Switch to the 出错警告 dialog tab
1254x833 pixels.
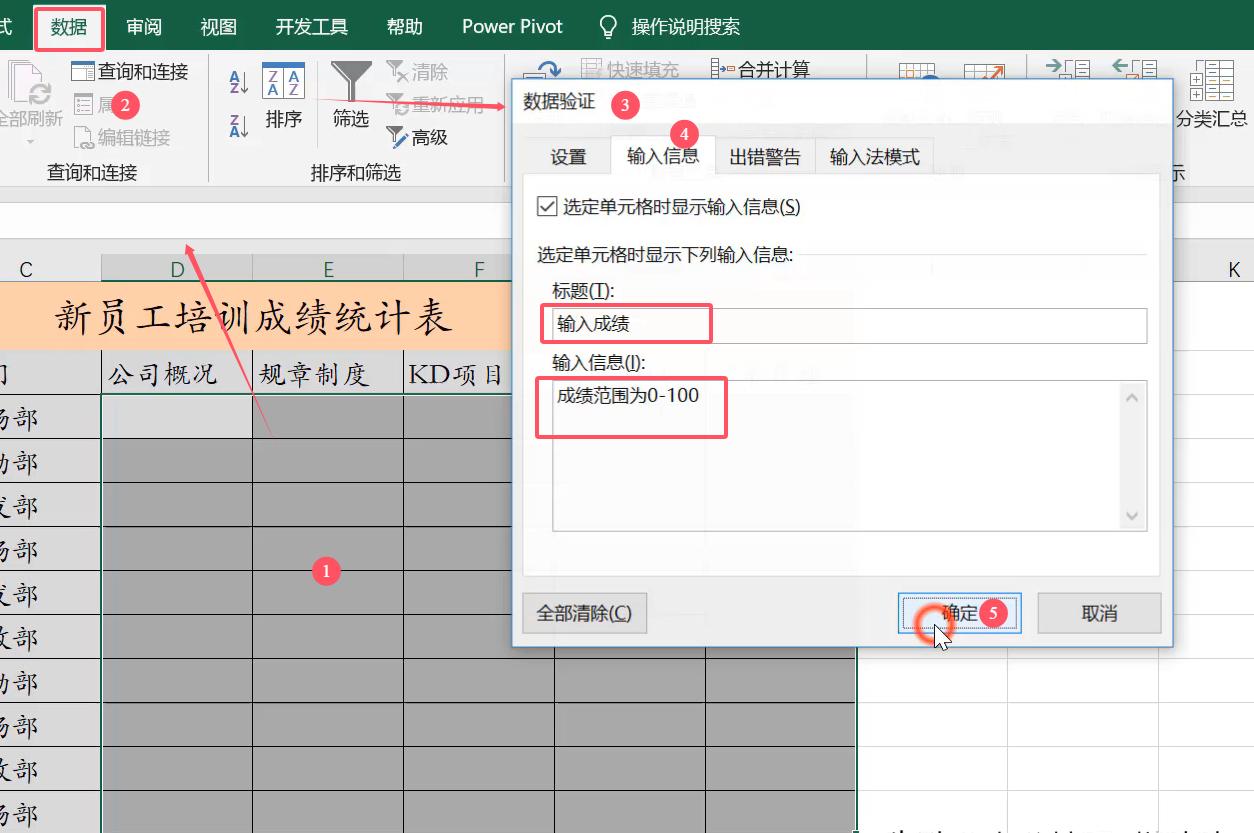pyautogui.click(x=765, y=157)
